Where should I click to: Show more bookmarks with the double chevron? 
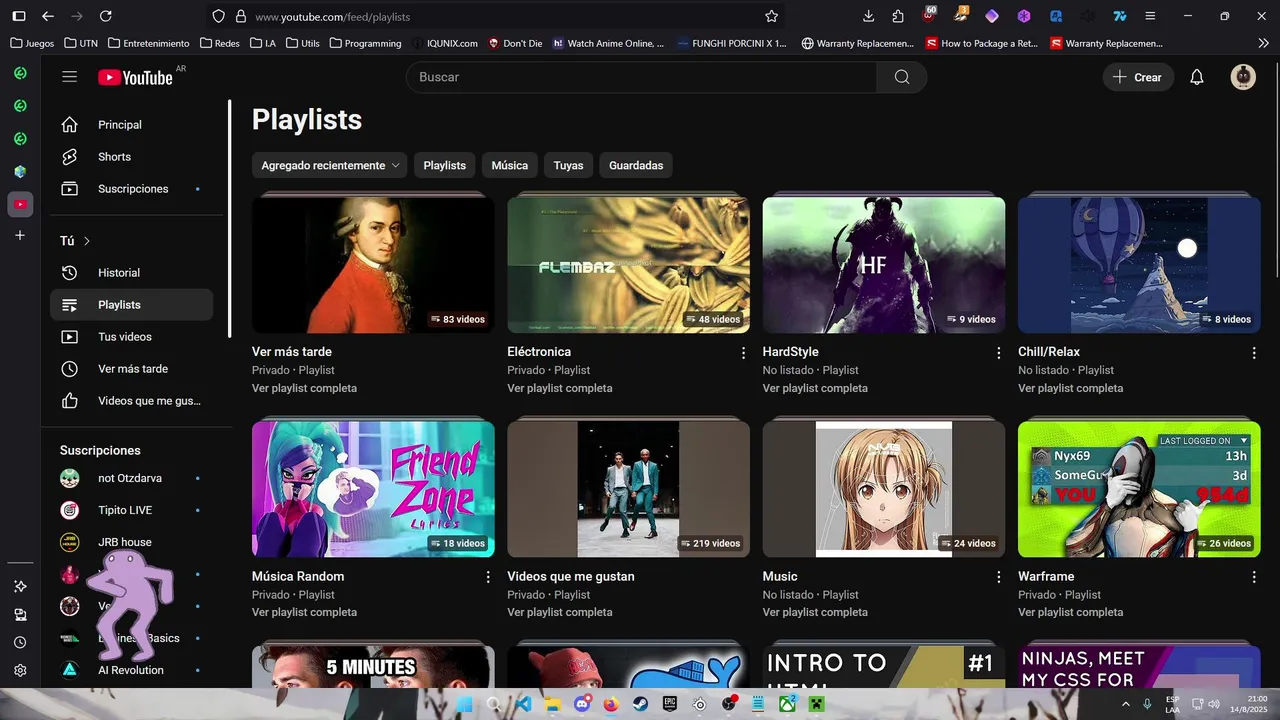1263,43
